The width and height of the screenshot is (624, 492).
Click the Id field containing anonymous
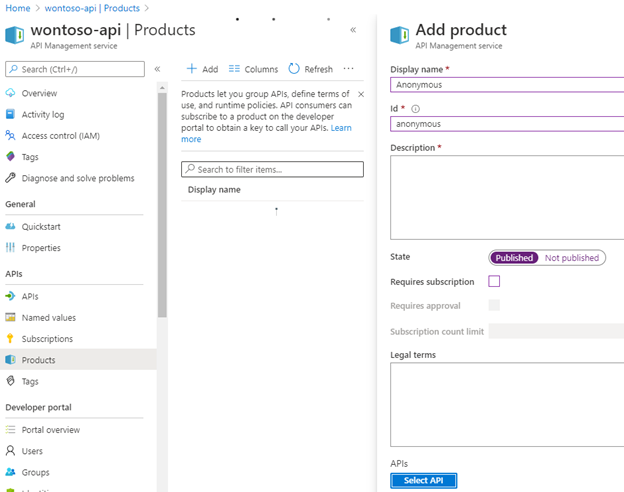(x=507, y=124)
